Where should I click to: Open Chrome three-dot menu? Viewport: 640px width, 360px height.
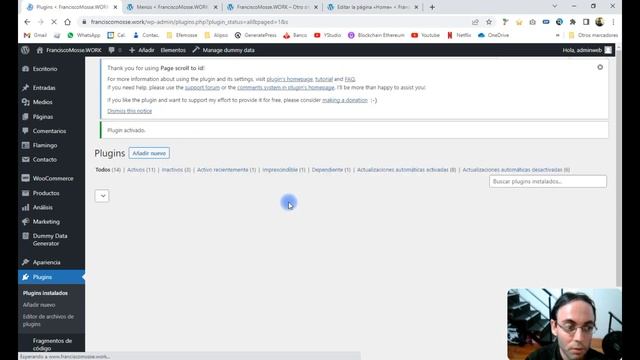tap(613, 22)
